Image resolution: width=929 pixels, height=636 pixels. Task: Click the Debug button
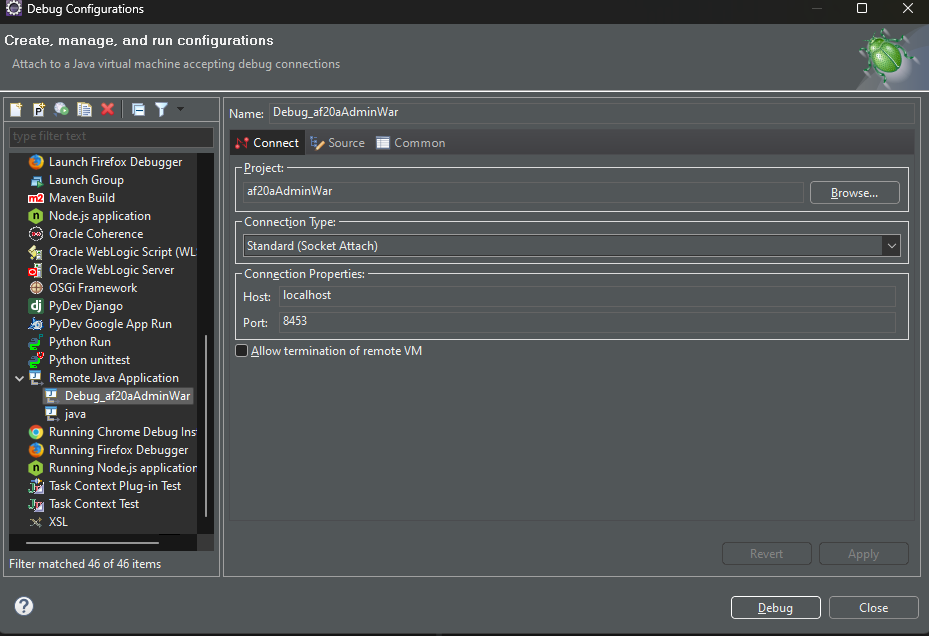click(776, 608)
